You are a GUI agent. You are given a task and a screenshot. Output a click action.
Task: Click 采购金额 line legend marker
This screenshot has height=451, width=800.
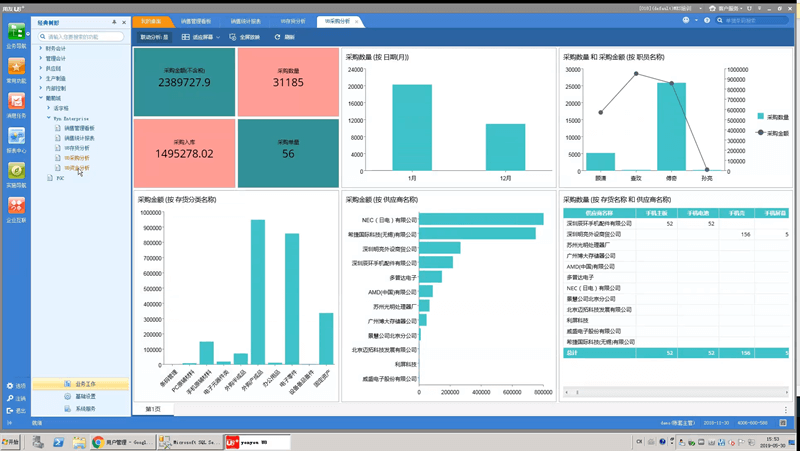760,133
